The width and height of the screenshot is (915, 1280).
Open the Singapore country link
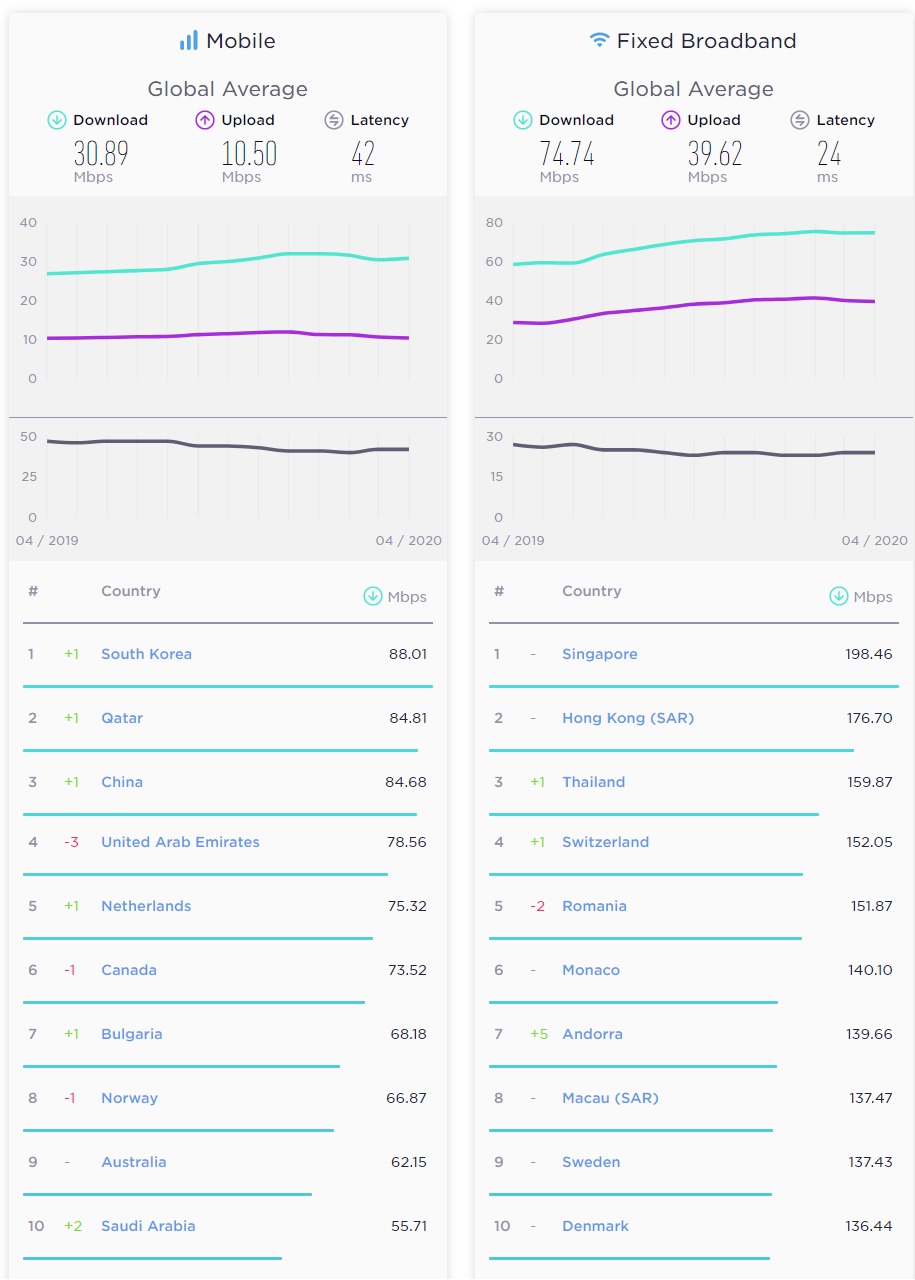pos(599,654)
